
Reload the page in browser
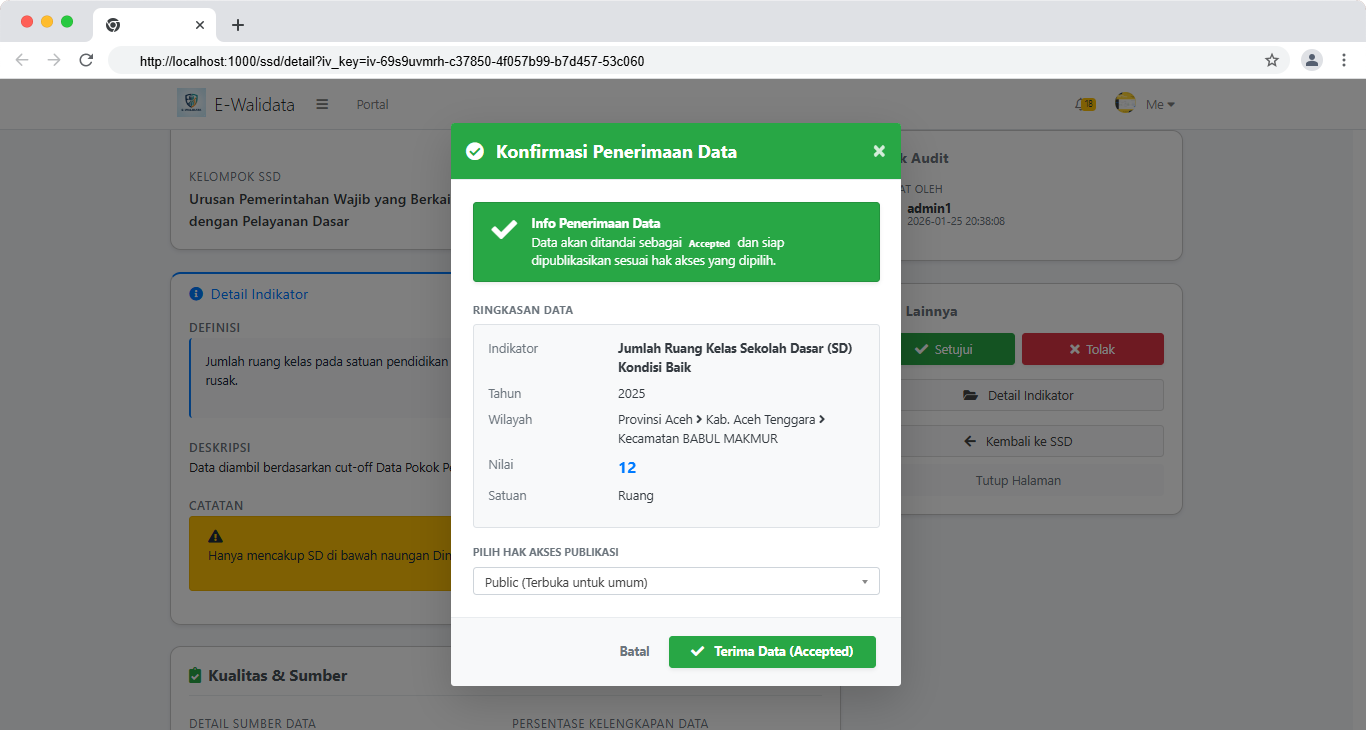pos(86,60)
